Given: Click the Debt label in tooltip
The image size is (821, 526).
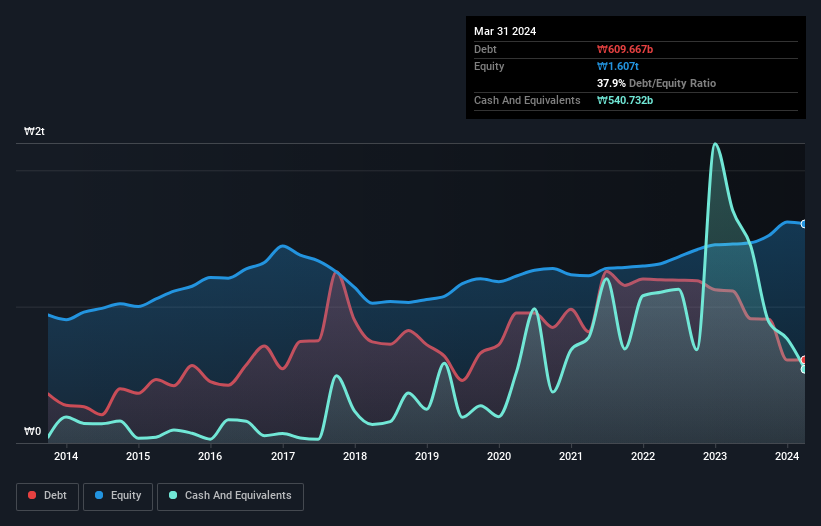Looking at the screenshot, I should point(485,49).
